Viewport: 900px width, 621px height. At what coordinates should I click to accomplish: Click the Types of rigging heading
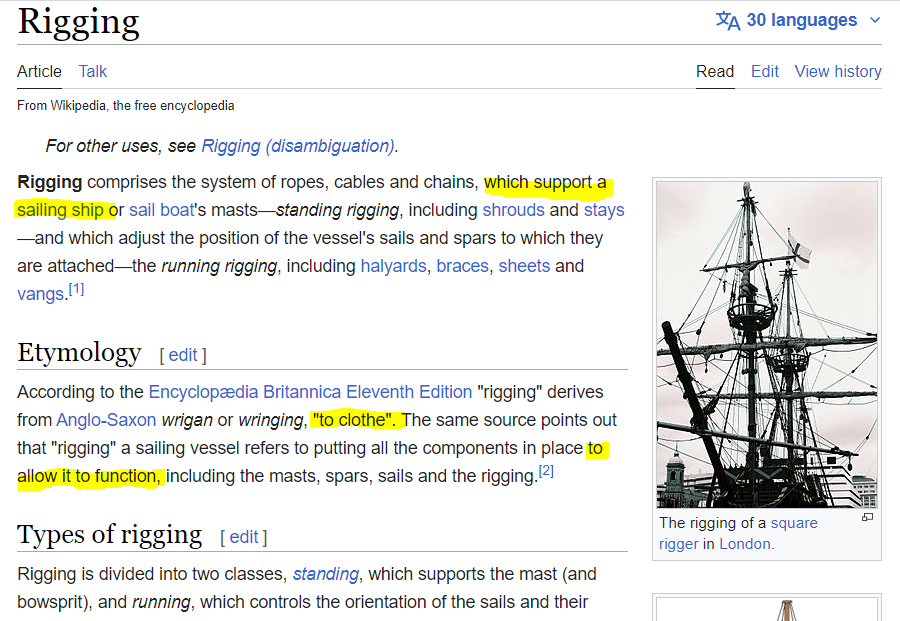click(x=110, y=534)
